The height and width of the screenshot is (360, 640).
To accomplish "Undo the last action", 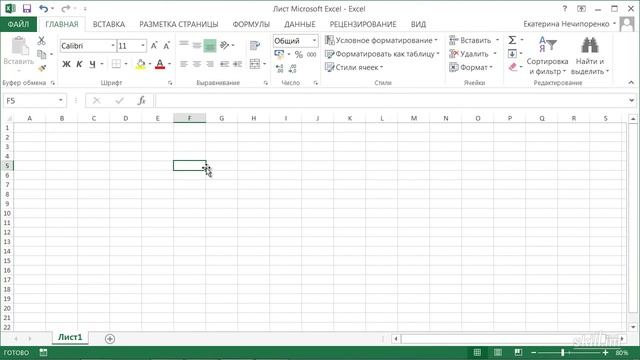I will (43, 9).
